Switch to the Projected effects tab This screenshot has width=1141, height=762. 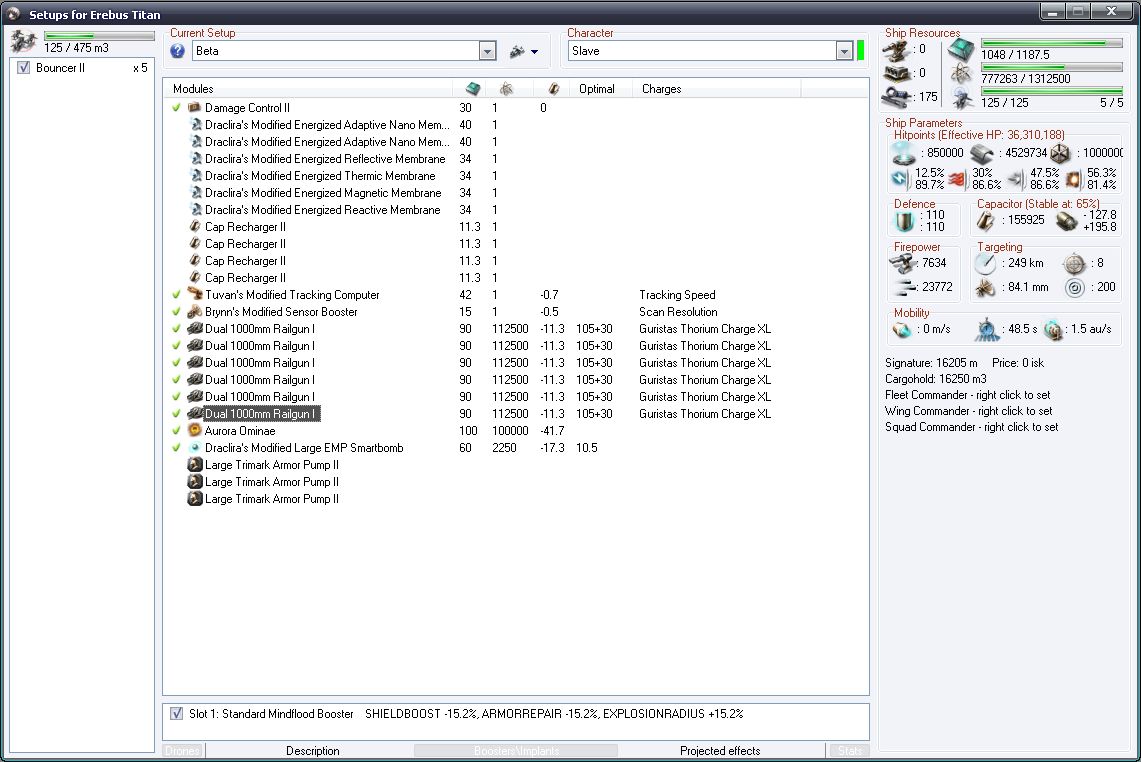[720, 750]
